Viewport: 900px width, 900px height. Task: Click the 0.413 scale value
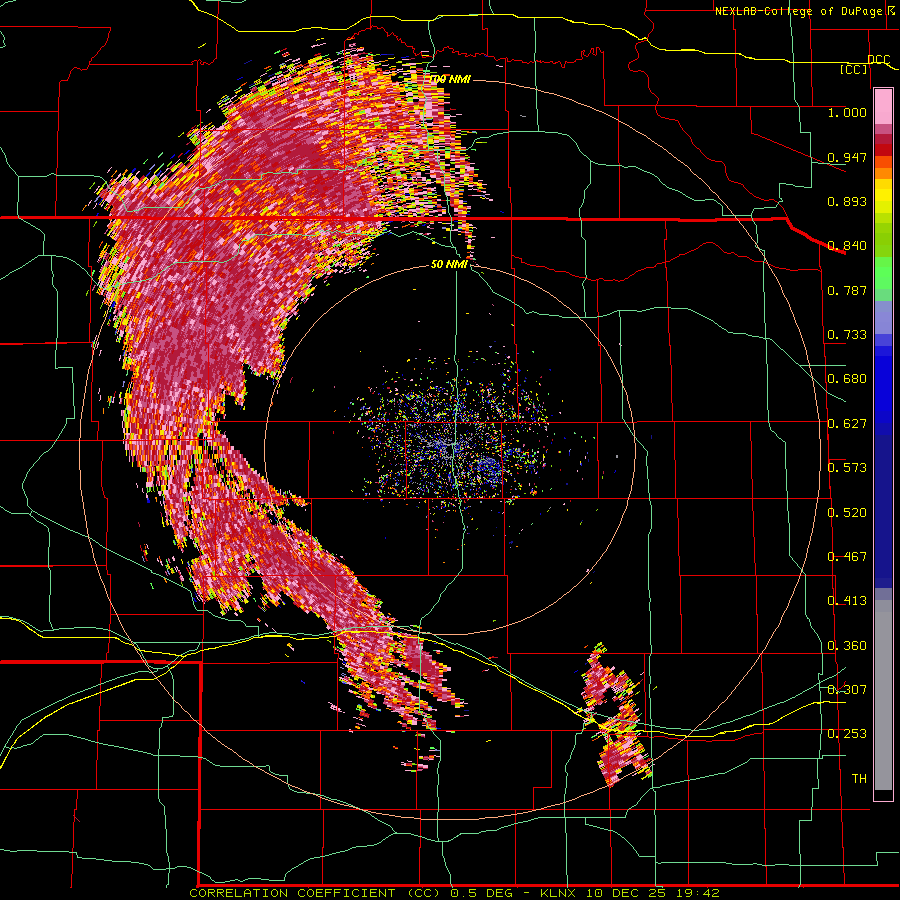pos(847,601)
